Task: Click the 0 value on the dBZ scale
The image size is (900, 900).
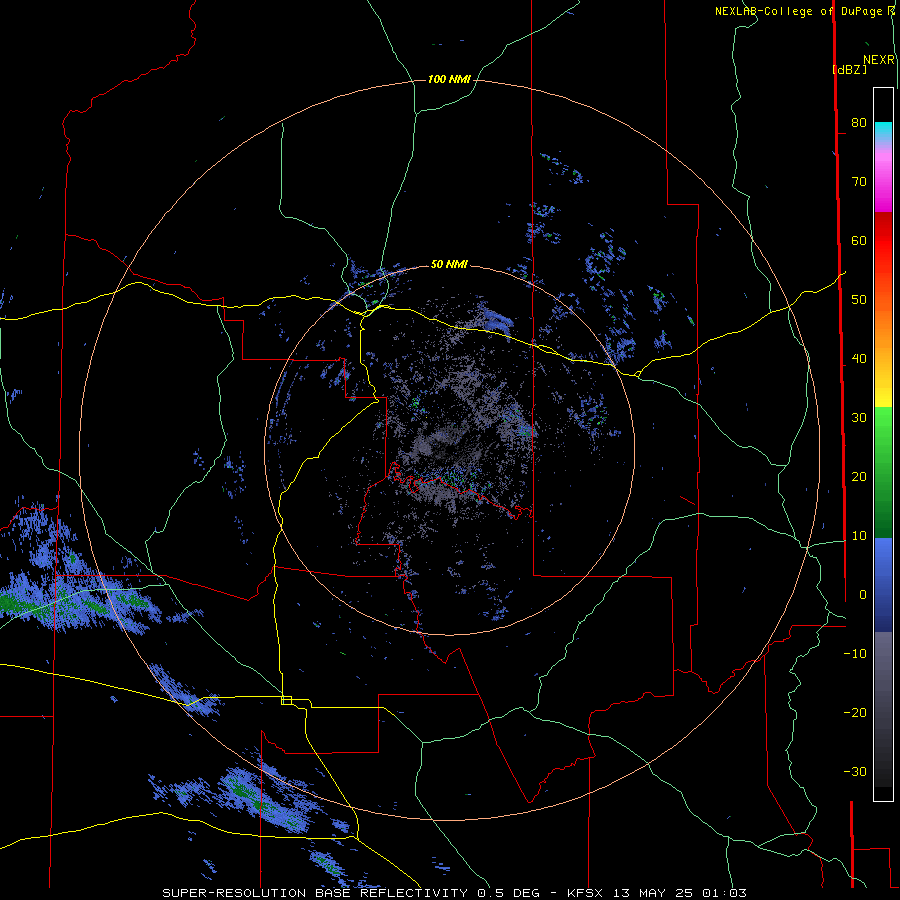Action: [863, 595]
